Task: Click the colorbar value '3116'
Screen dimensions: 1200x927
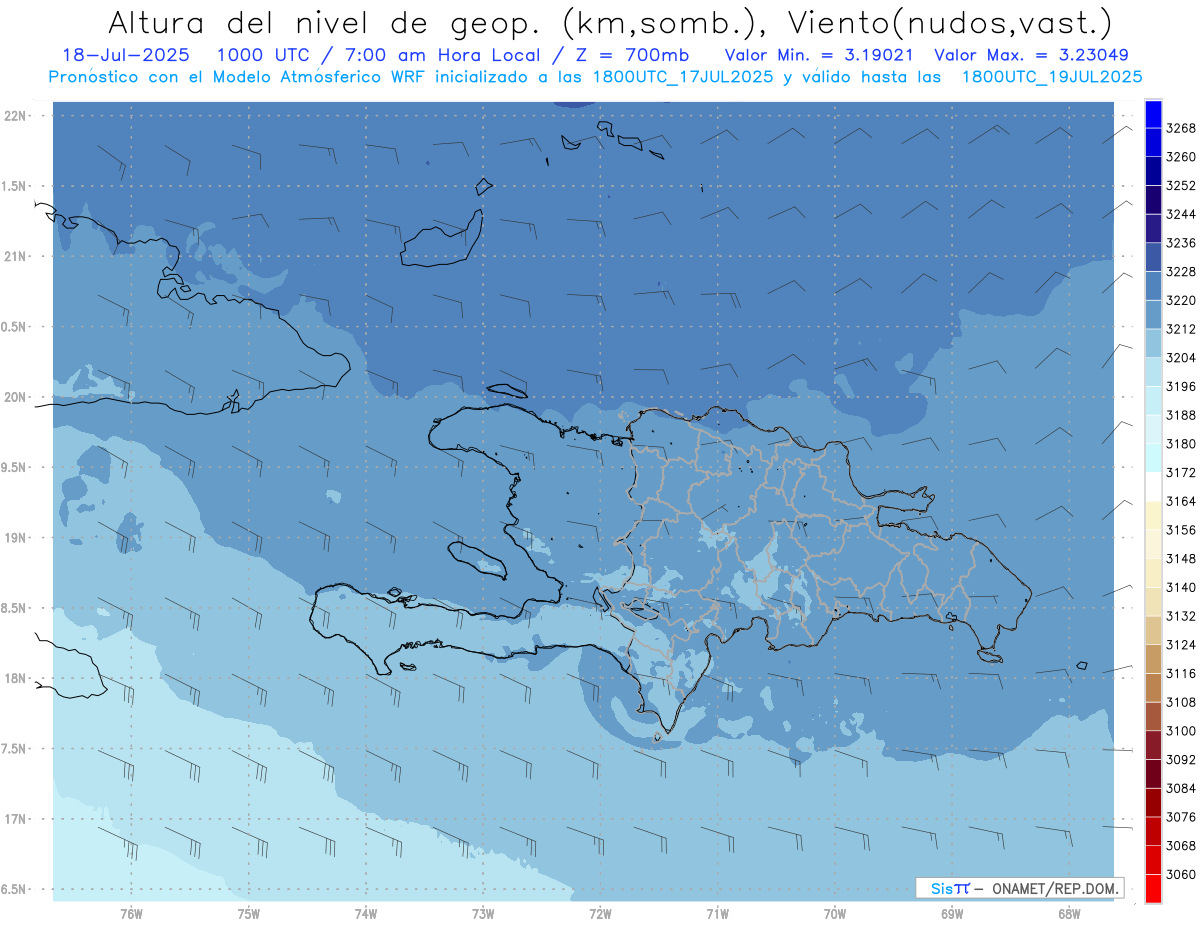Action: coord(1181,674)
